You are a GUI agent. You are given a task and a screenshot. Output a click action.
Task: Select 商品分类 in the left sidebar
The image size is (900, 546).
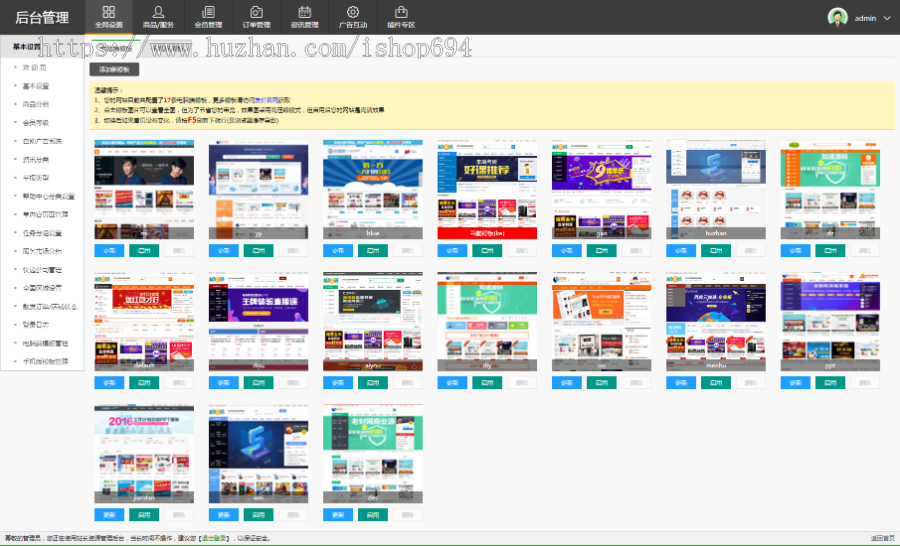point(36,104)
